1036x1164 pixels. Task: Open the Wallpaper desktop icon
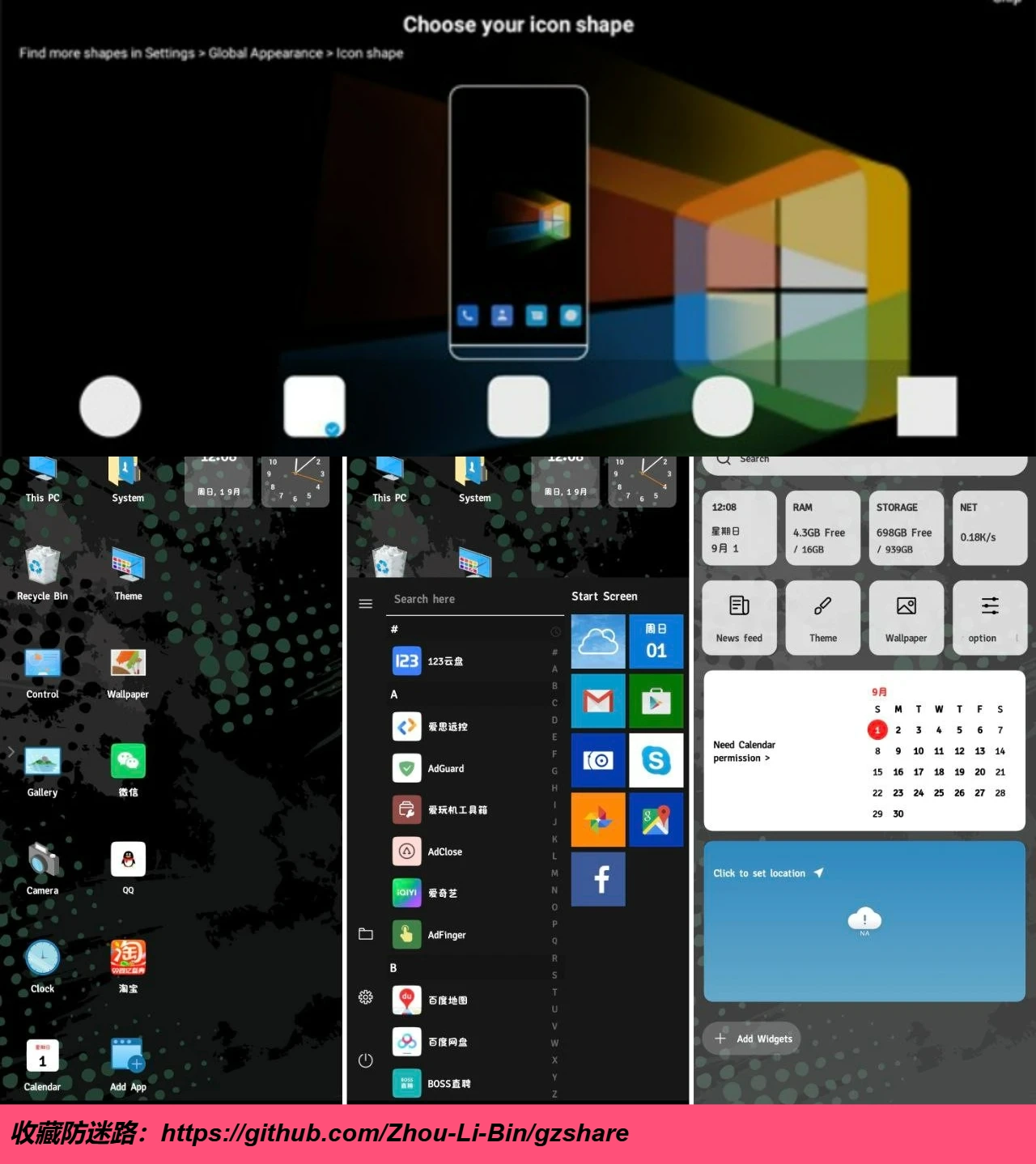[x=128, y=672]
